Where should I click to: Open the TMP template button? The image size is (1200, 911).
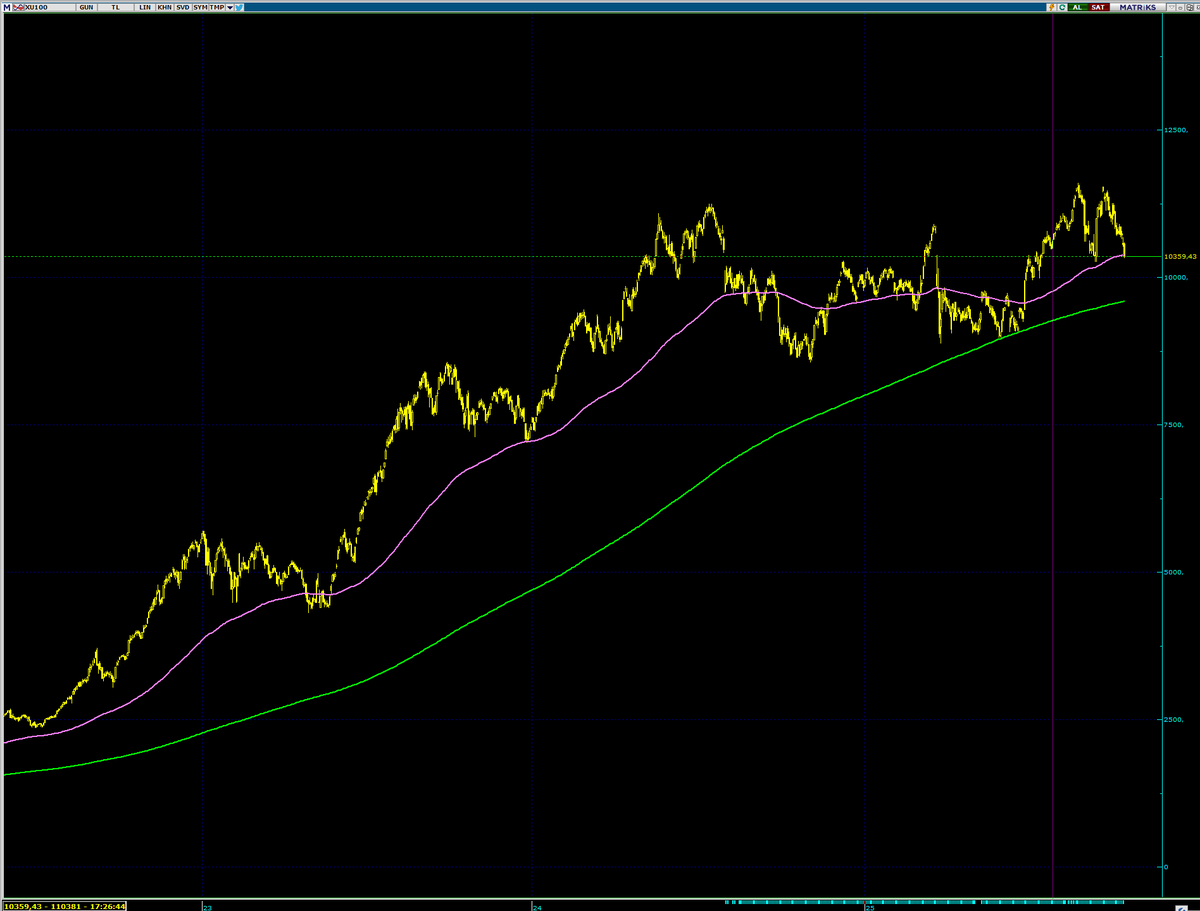tap(217, 7)
